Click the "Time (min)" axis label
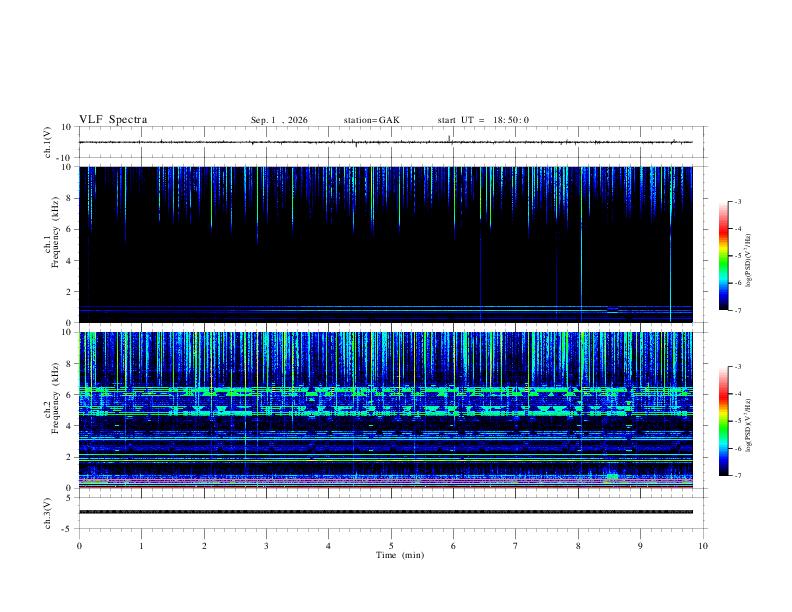Screen dimensions: 792x612 tap(400, 555)
